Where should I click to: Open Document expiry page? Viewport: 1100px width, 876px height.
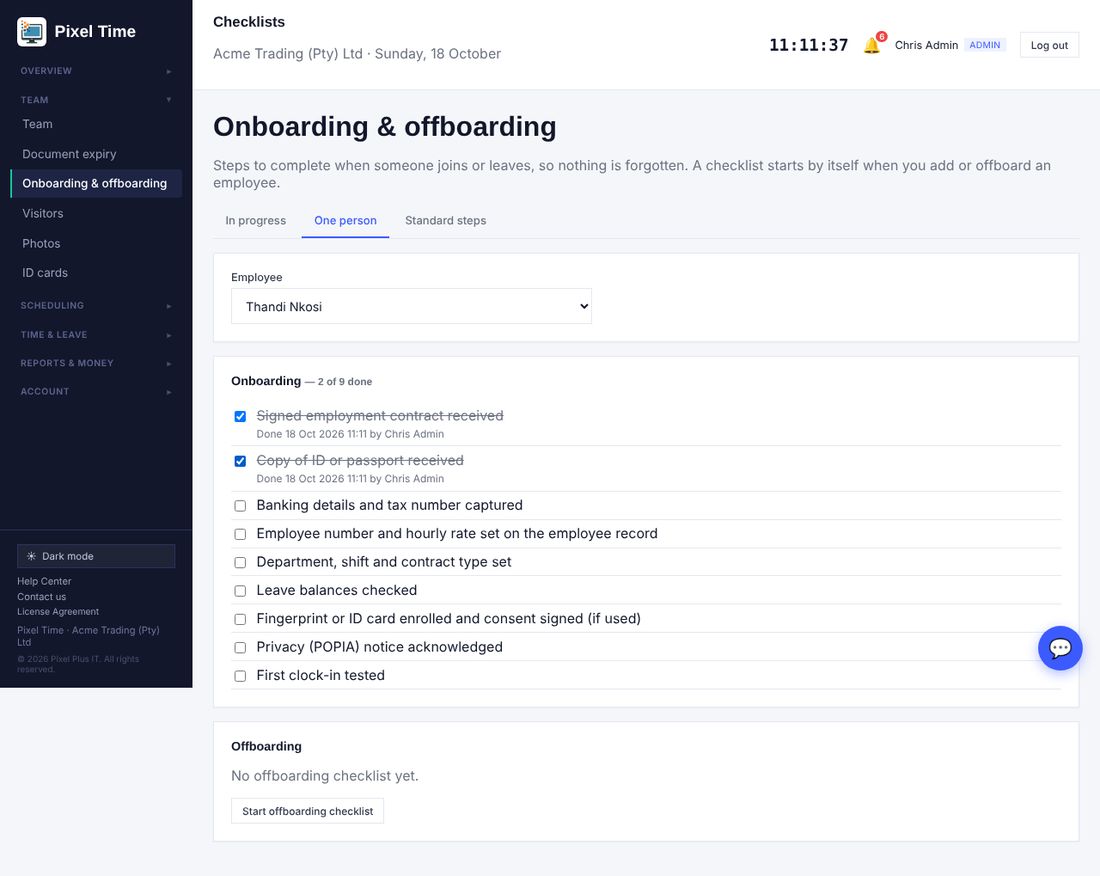96,154
